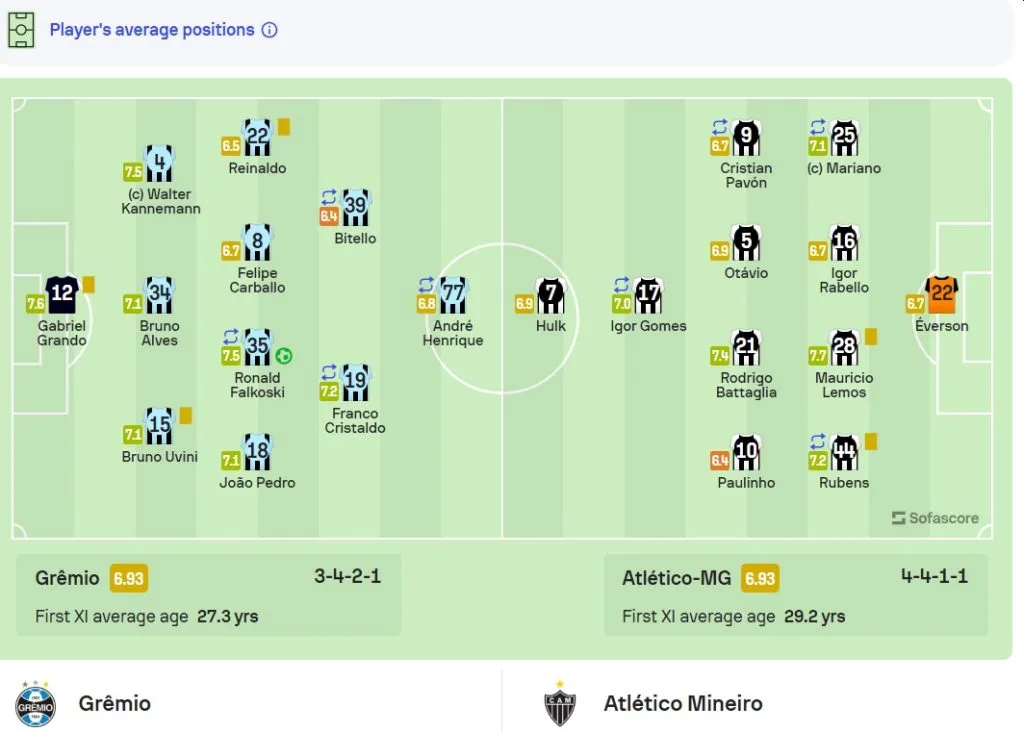Select Éverson's orange number 22 shirt
Screen dimensions: 1024x732
click(942, 294)
